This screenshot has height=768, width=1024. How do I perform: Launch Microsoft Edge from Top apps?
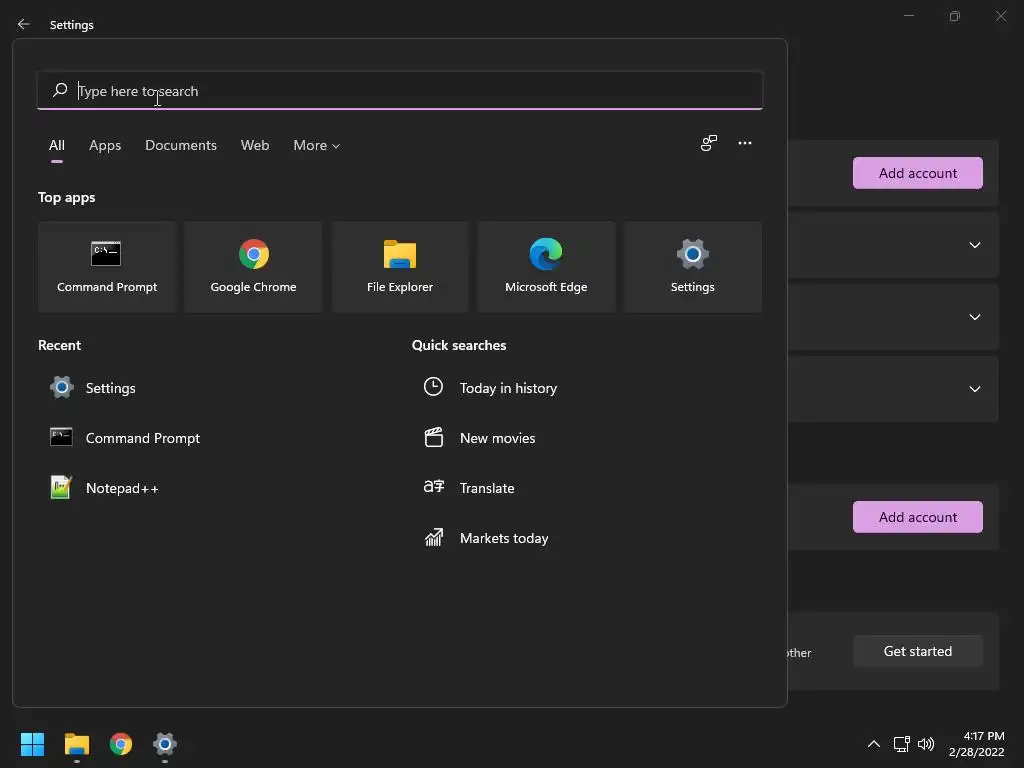pos(546,267)
